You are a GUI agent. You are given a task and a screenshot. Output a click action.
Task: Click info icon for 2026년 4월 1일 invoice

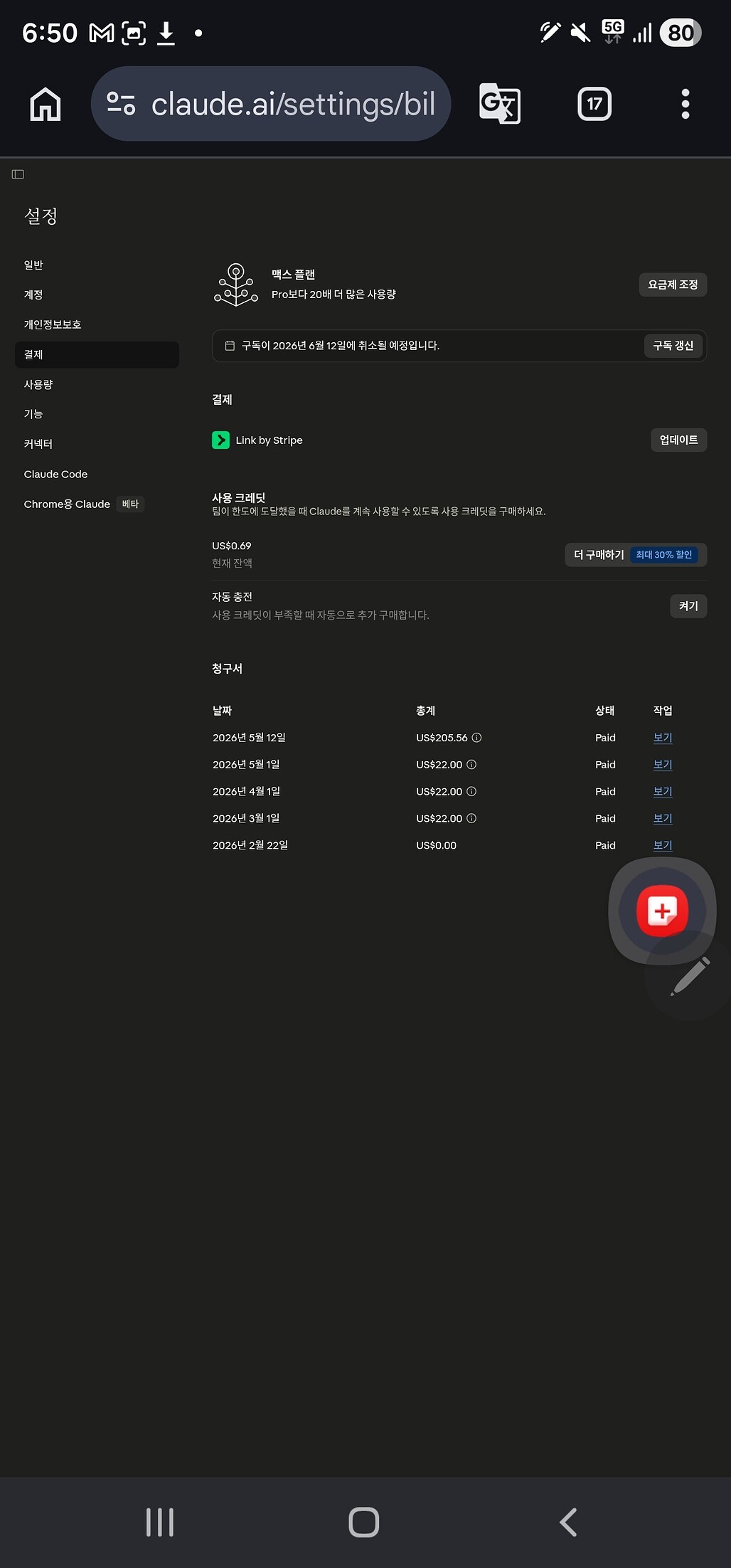tap(471, 792)
